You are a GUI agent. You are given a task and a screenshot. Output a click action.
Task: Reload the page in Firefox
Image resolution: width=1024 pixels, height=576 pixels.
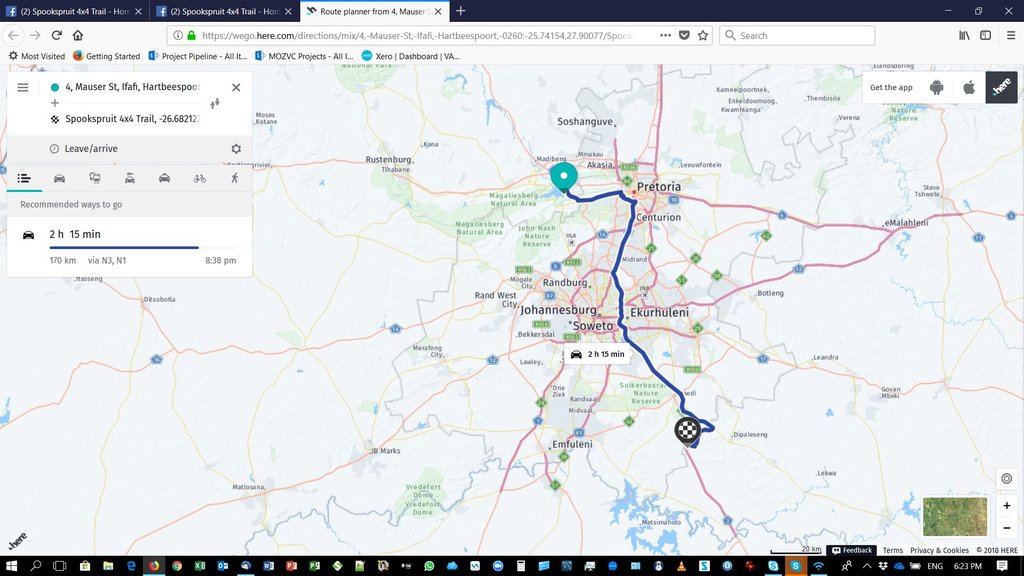pos(57,35)
